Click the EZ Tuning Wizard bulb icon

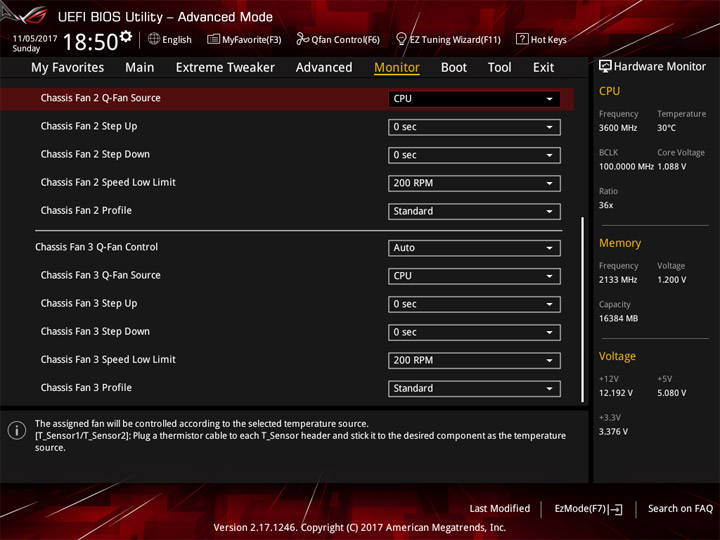pyautogui.click(x=401, y=39)
